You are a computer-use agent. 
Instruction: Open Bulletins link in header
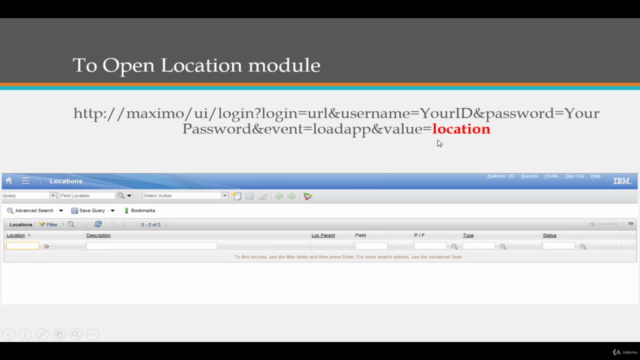(x=500, y=176)
